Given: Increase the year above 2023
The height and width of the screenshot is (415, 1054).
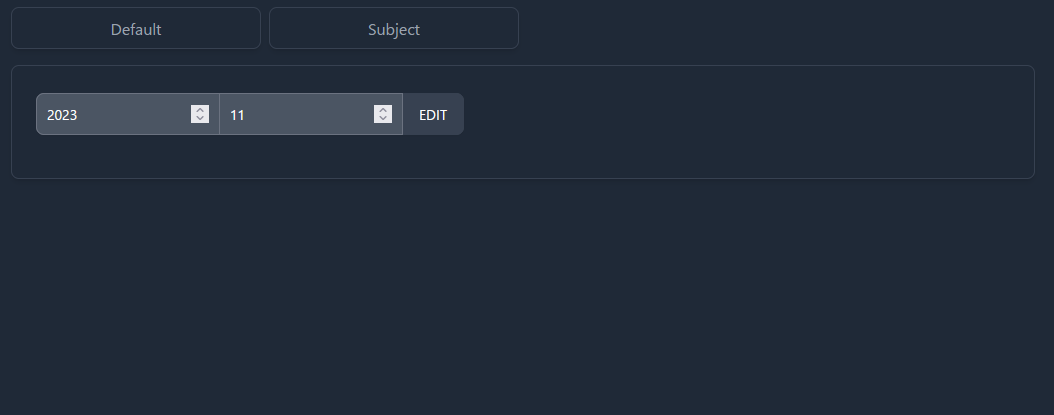Looking at the screenshot, I should pos(200,109).
